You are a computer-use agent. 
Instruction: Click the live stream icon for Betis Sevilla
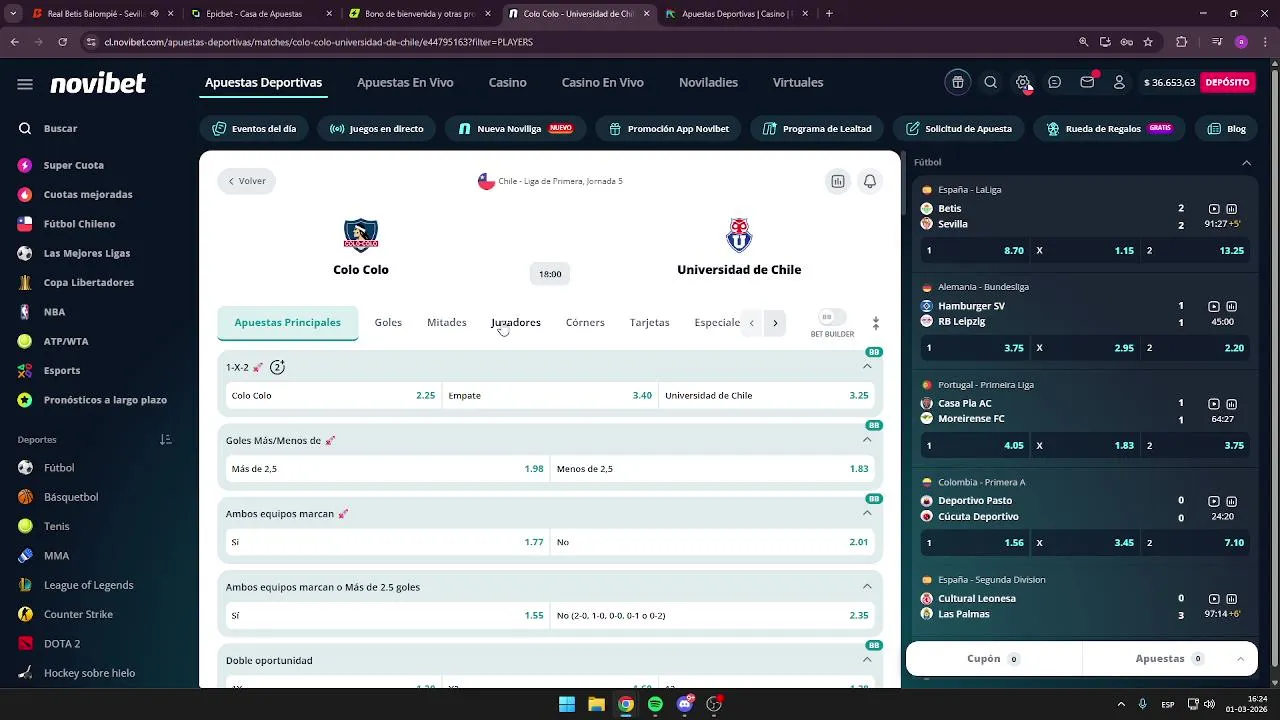point(1214,209)
